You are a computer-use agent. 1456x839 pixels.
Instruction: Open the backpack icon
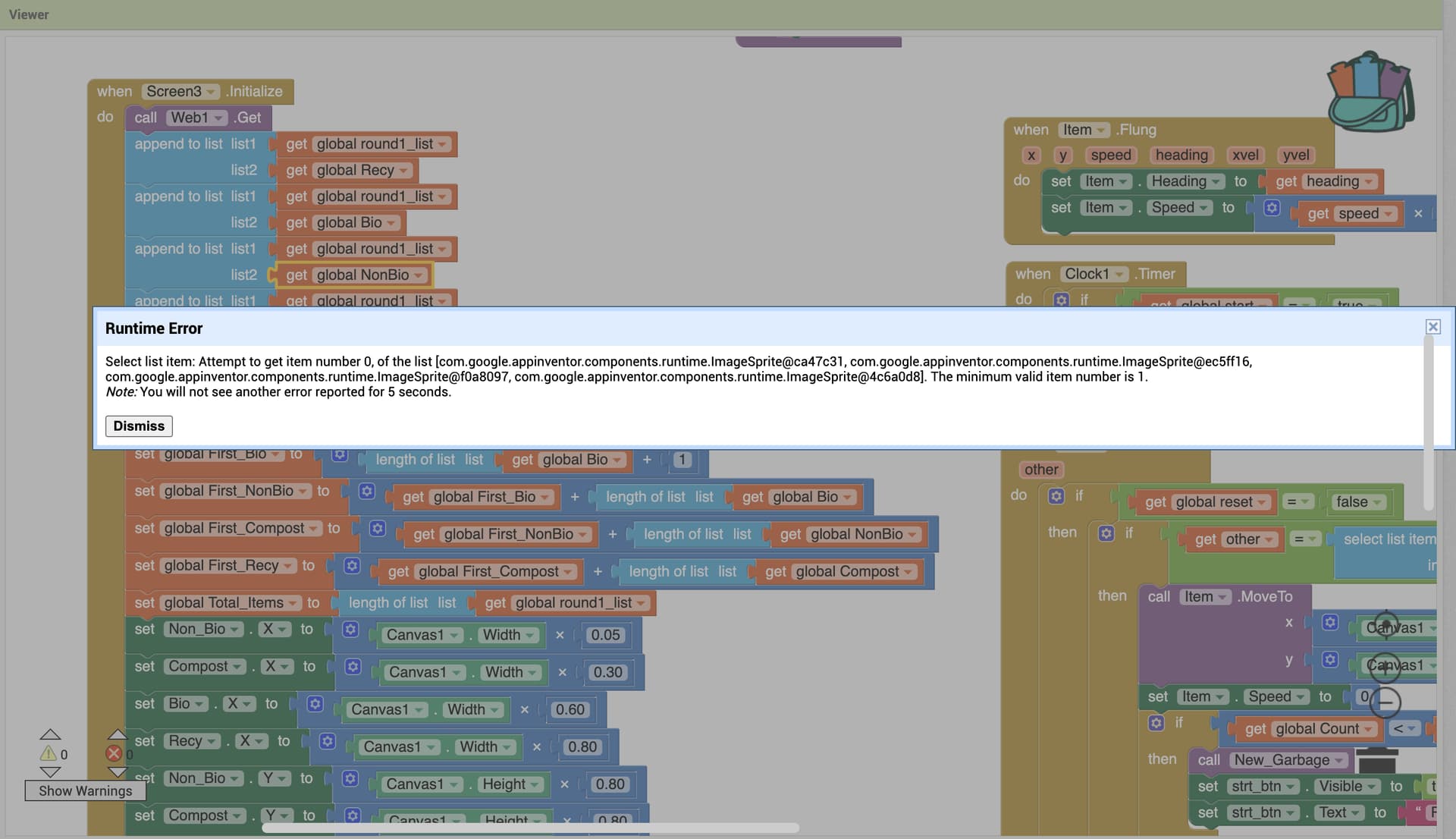(1370, 91)
